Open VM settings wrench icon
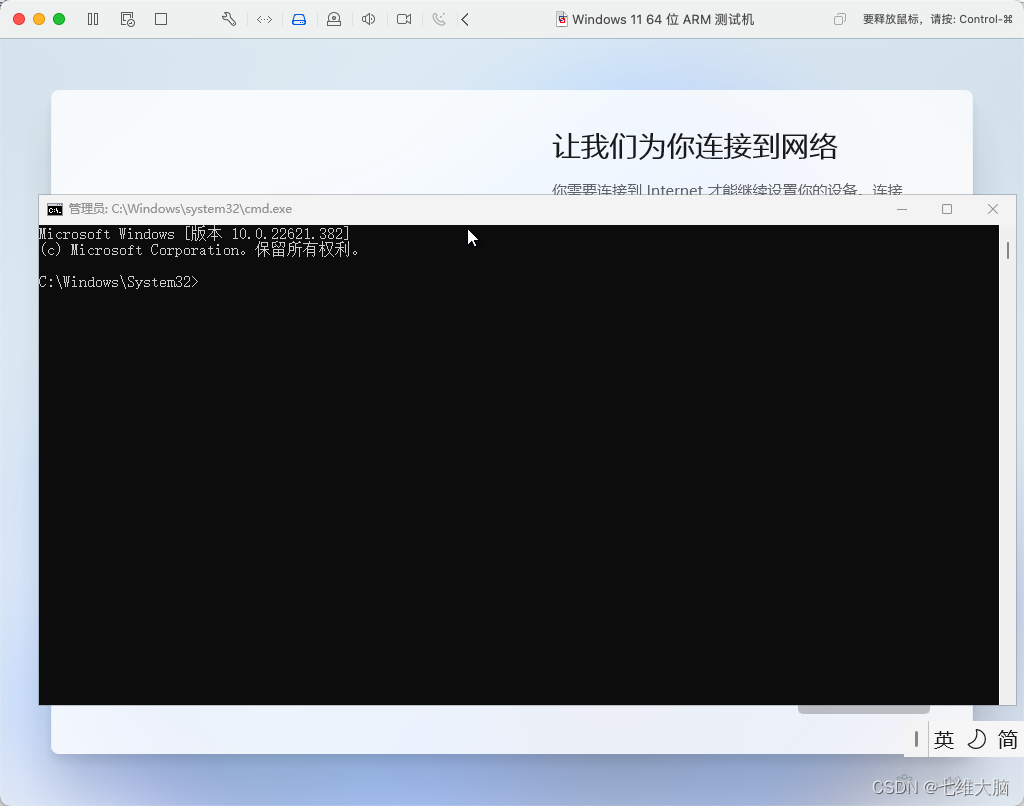This screenshot has width=1024, height=806. [x=229, y=20]
